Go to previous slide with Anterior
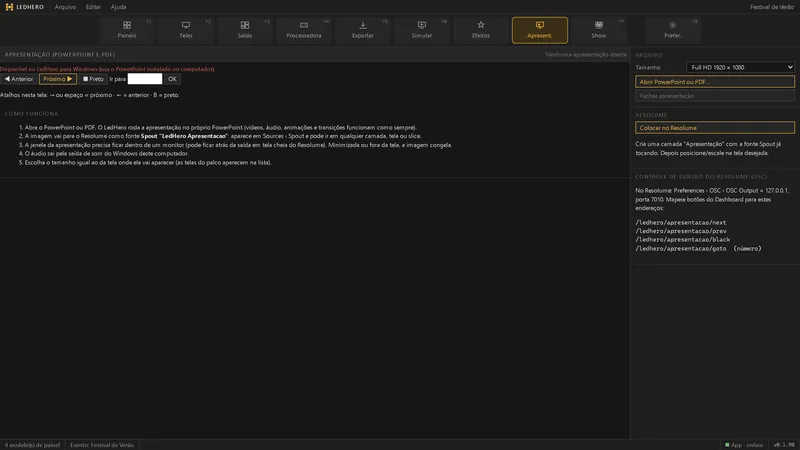The width and height of the screenshot is (800, 450). [19, 79]
